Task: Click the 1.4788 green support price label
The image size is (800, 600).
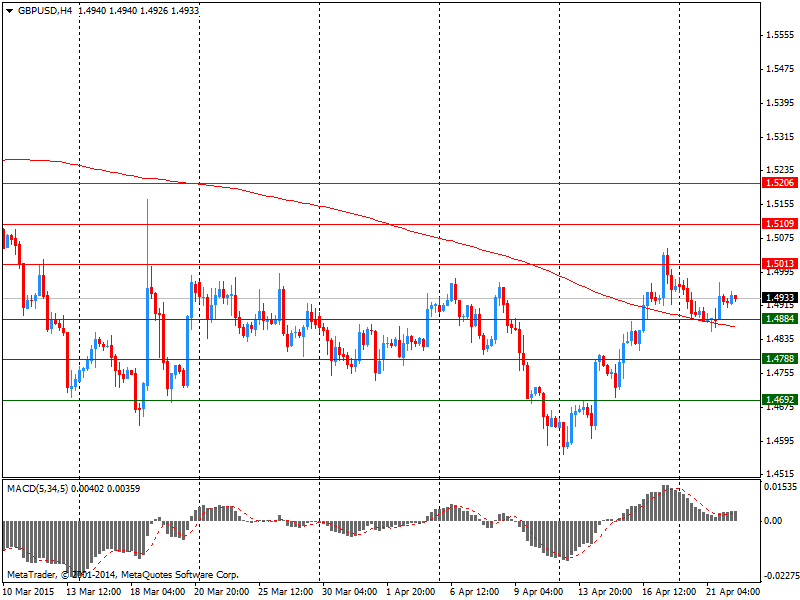Action: (x=780, y=359)
